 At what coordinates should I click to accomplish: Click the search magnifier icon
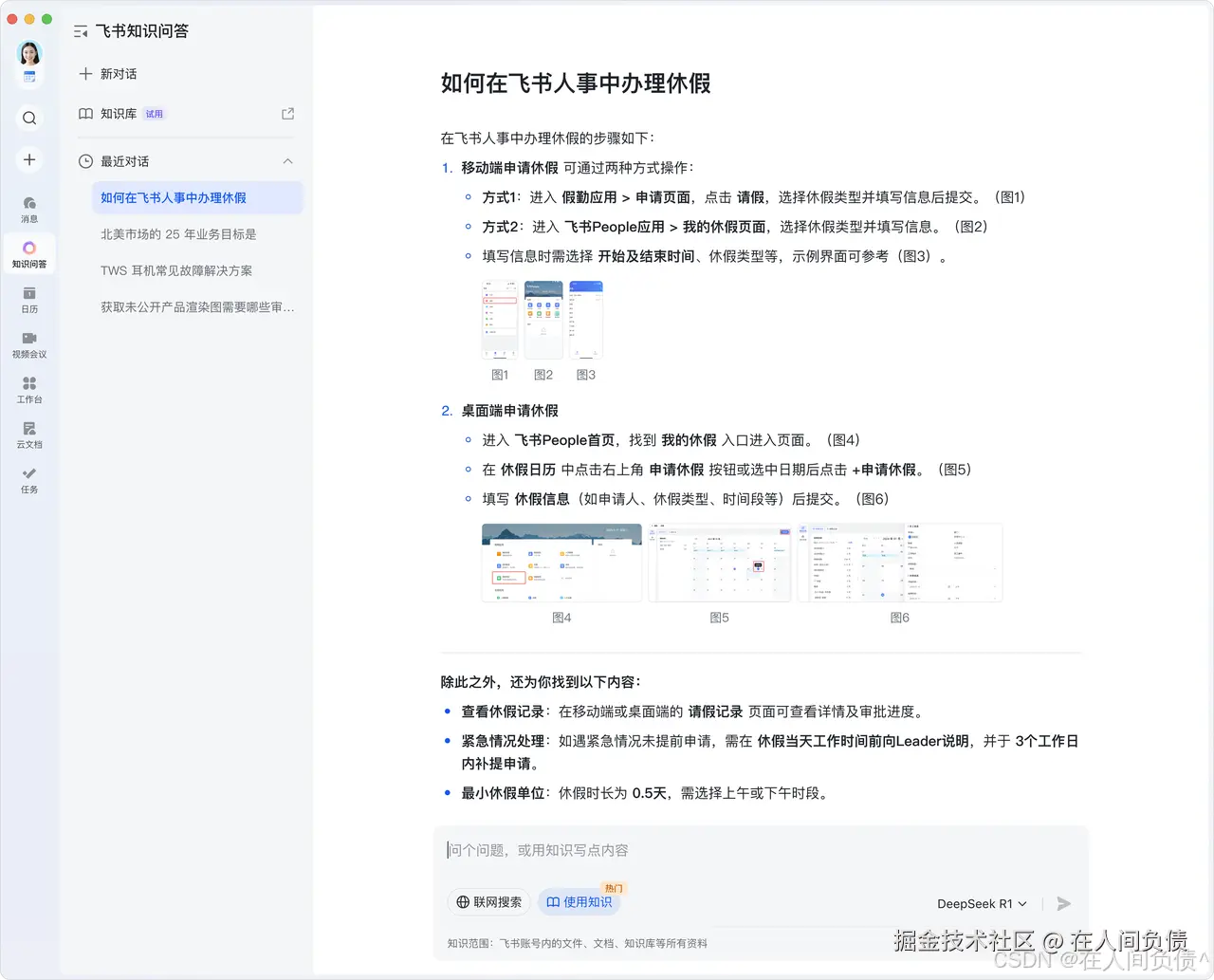28,118
